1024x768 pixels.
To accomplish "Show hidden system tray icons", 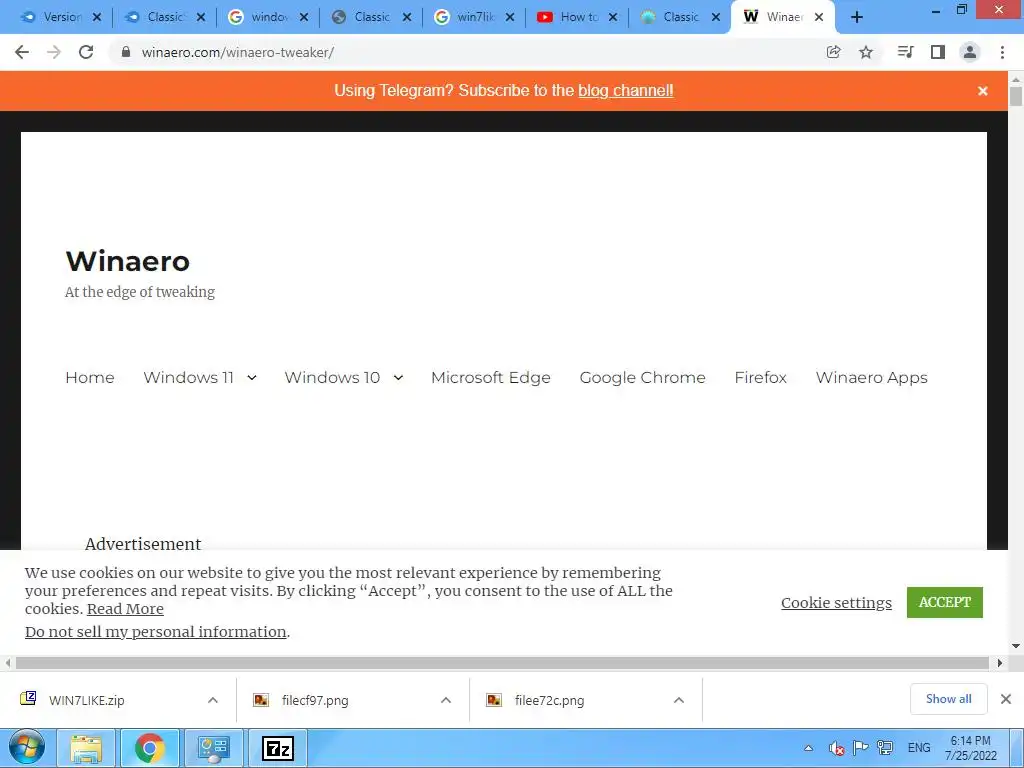I will [x=808, y=748].
